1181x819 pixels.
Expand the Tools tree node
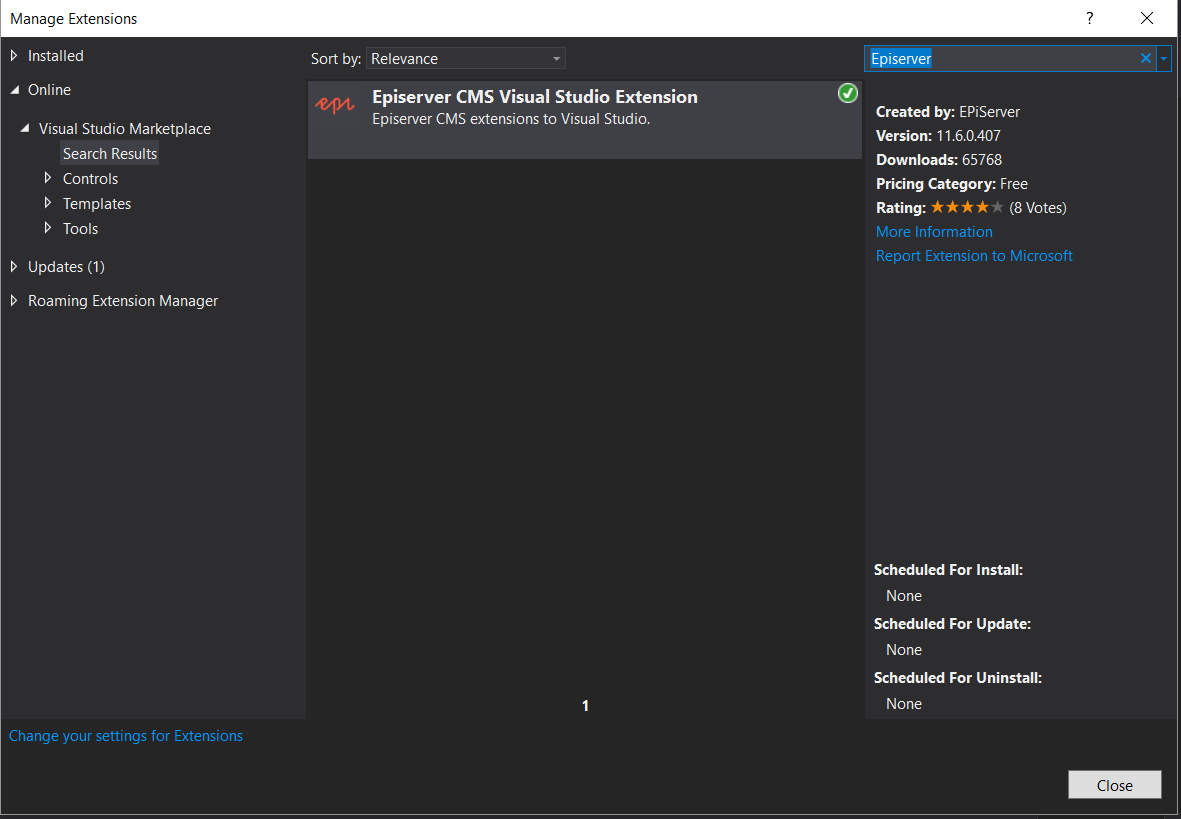(47, 228)
